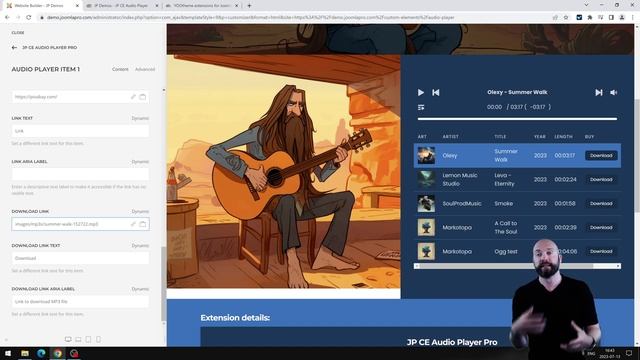Screen dimensions: 640x360
Task: Switch preview to desktop view
Action: [x=68, y=339]
